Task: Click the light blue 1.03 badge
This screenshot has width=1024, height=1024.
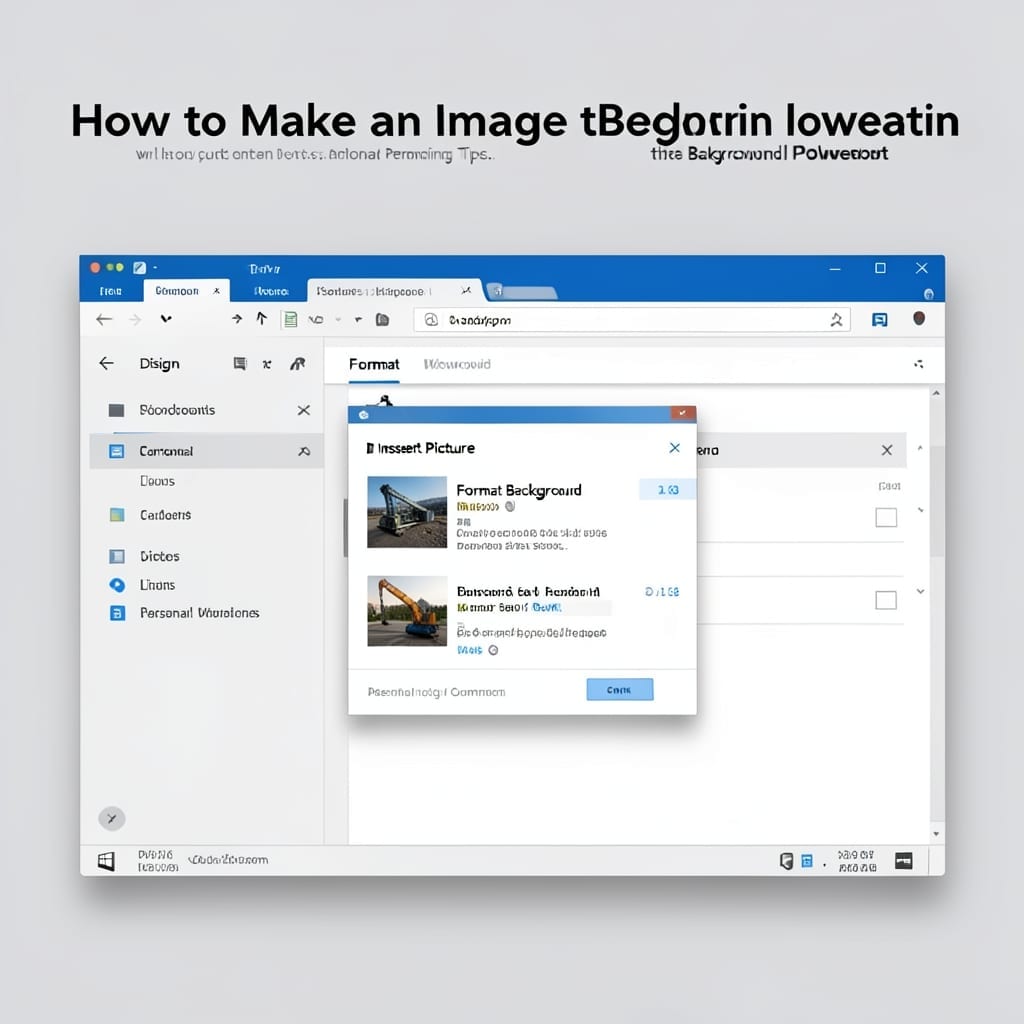Action: (x=667, y=489)
